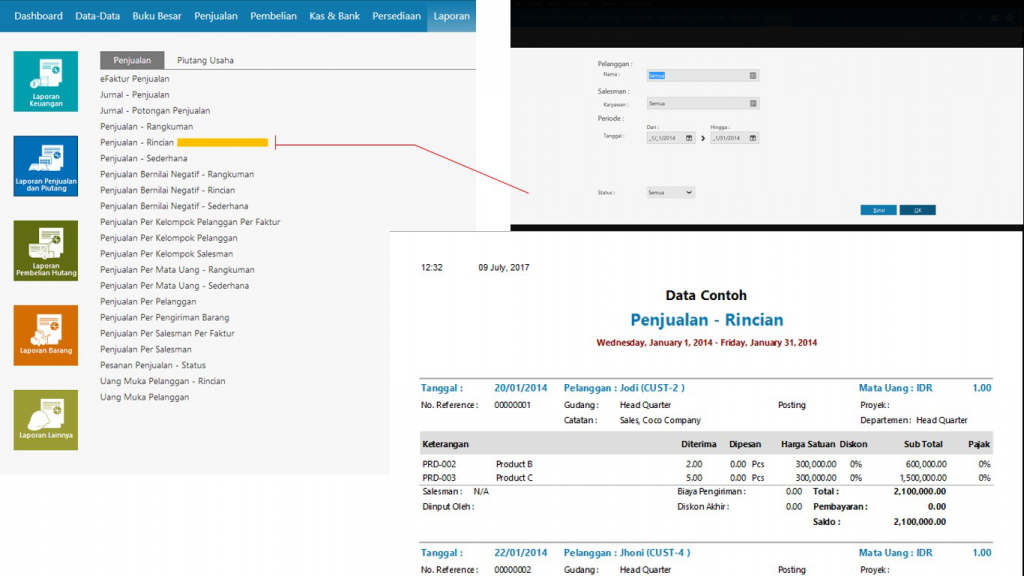Open the Persediaan menu
The height and width of the screenshot is (576, 1024).
click(x=396, y=16)
